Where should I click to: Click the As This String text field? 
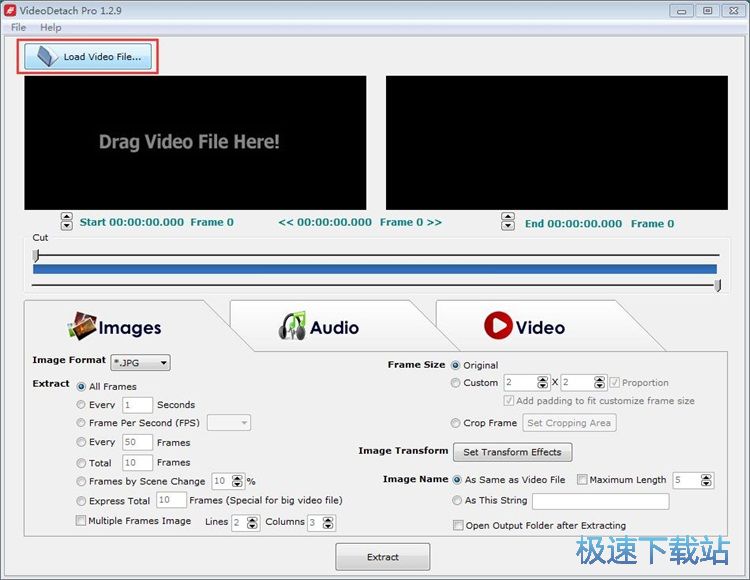click(x=601, y=501)
